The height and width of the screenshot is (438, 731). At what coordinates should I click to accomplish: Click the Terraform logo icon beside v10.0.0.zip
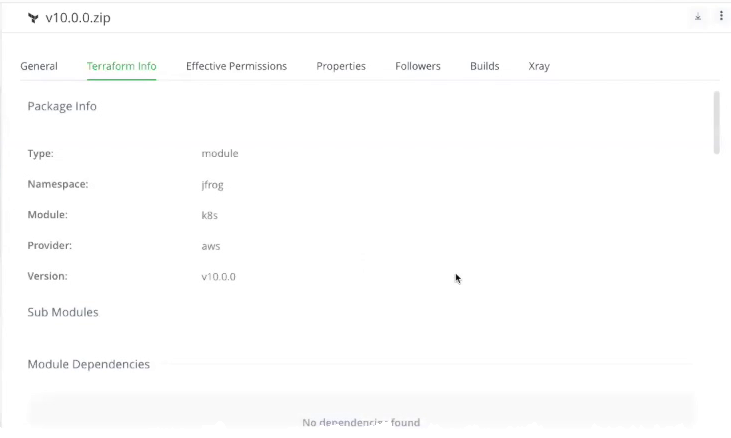[33, 18]
